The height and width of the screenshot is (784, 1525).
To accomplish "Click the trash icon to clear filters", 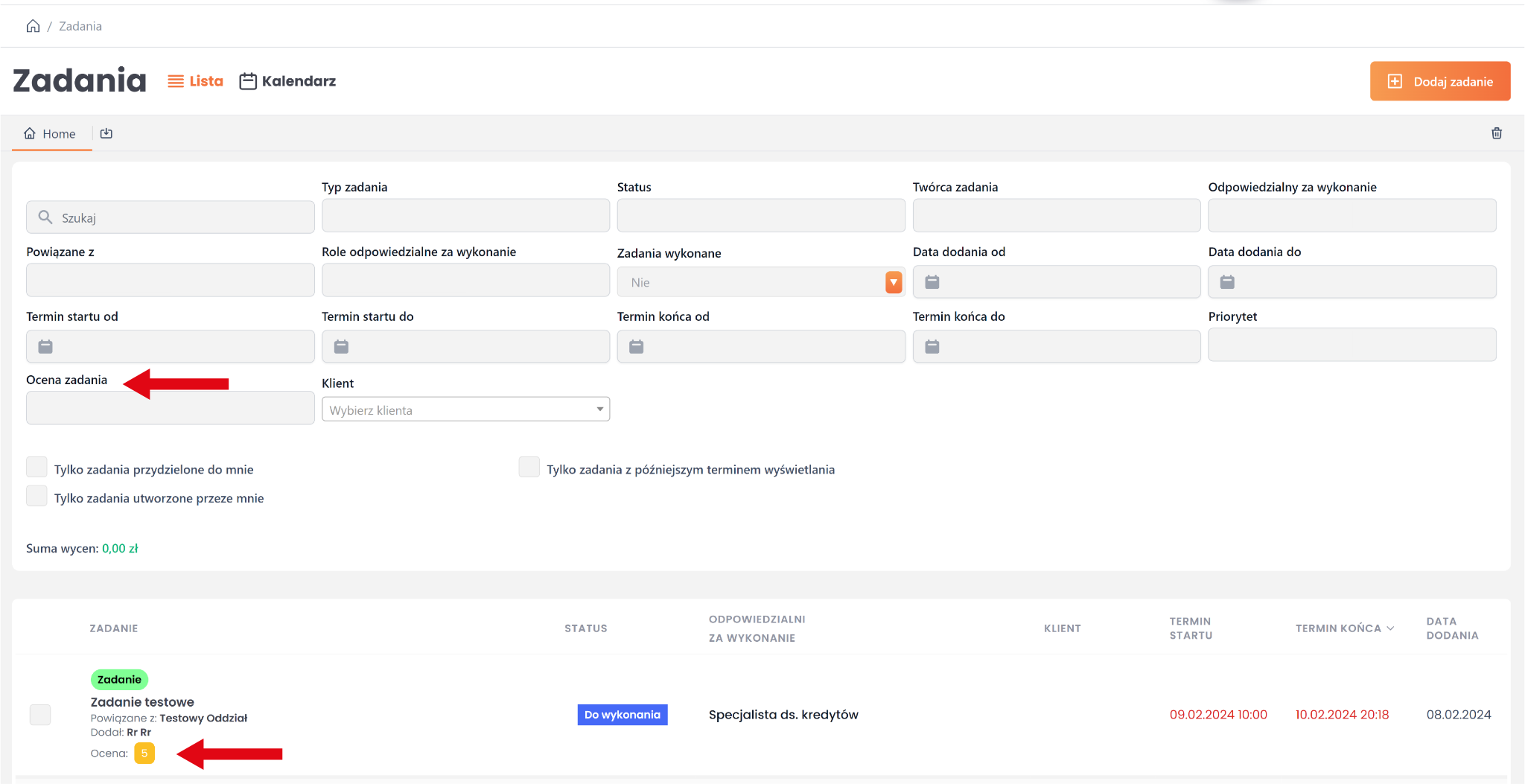I will (1496, 133).
